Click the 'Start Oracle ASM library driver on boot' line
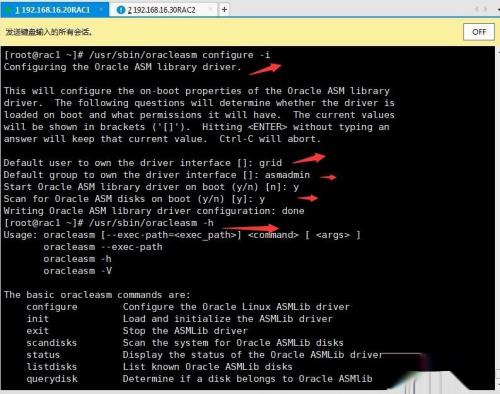The image size is (500, 394). click(151, 187)
